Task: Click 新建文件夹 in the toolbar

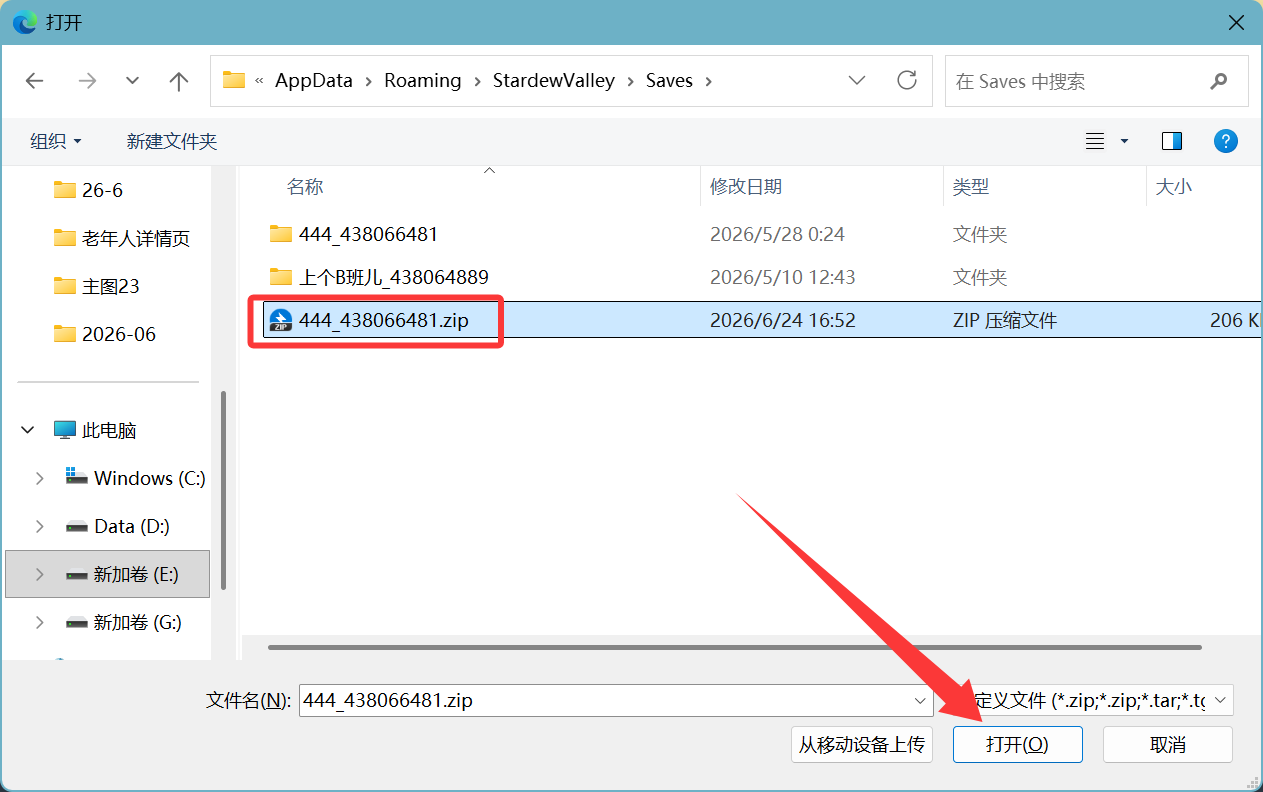Action: (172, 141)
